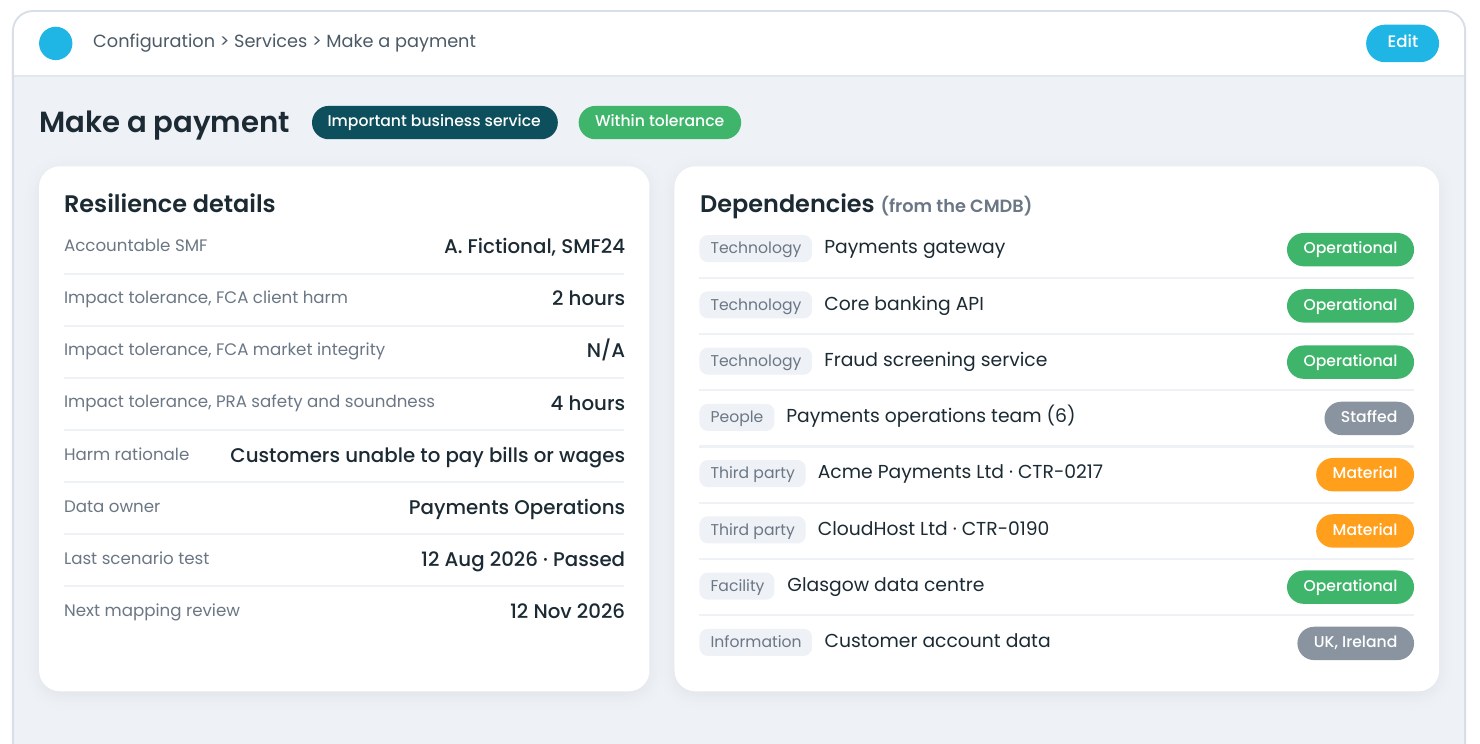Open the Configuration breadcrumb link
The image size is (1480, 744).
point(154,42)
